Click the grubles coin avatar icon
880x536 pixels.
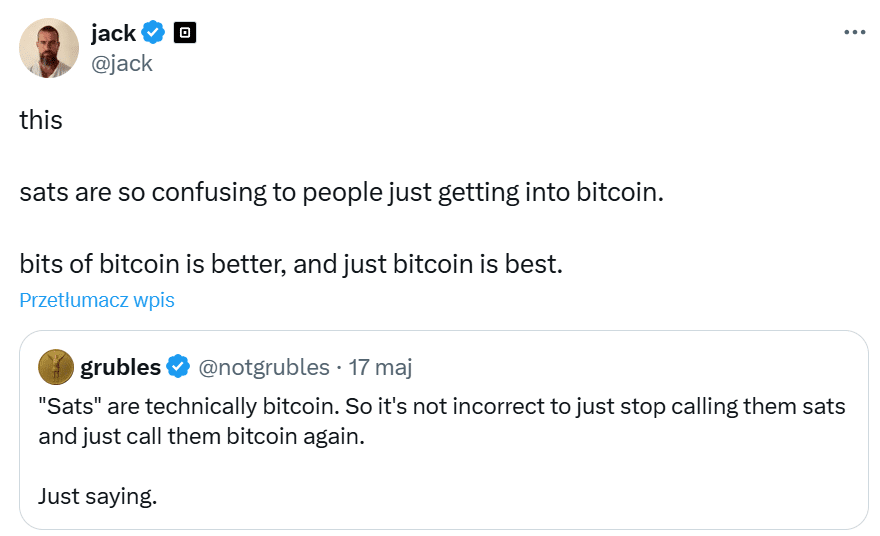point(56,367)
